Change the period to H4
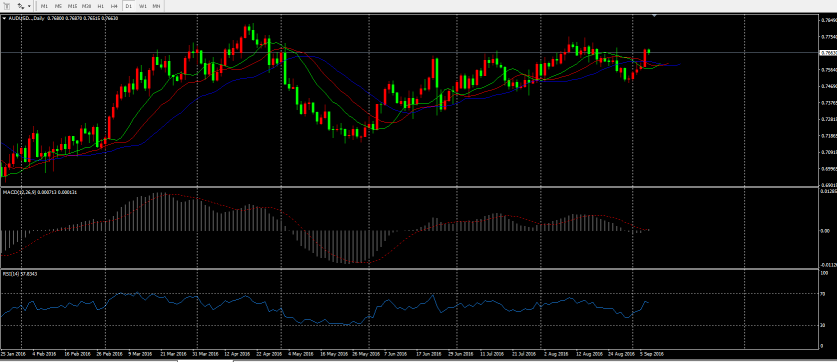The image size is (837, 362). (x=114, y=6)
